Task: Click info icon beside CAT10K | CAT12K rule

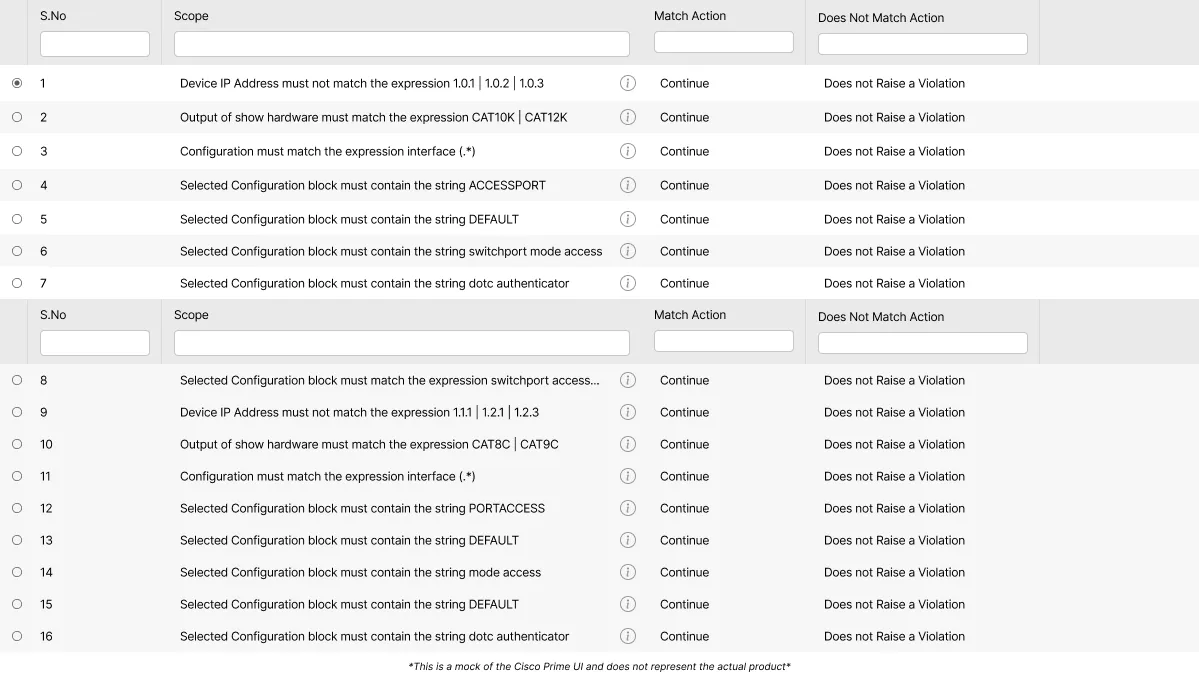Action: click(x=628, y=117)
